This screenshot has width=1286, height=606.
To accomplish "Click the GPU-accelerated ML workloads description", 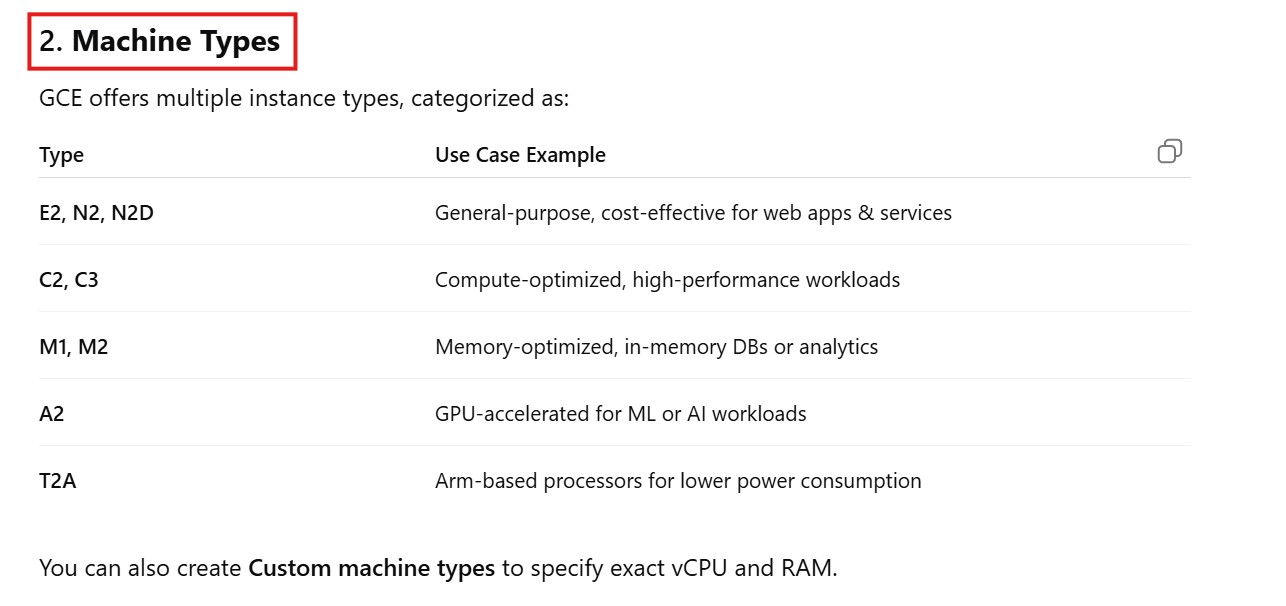I will coord(620,414).
